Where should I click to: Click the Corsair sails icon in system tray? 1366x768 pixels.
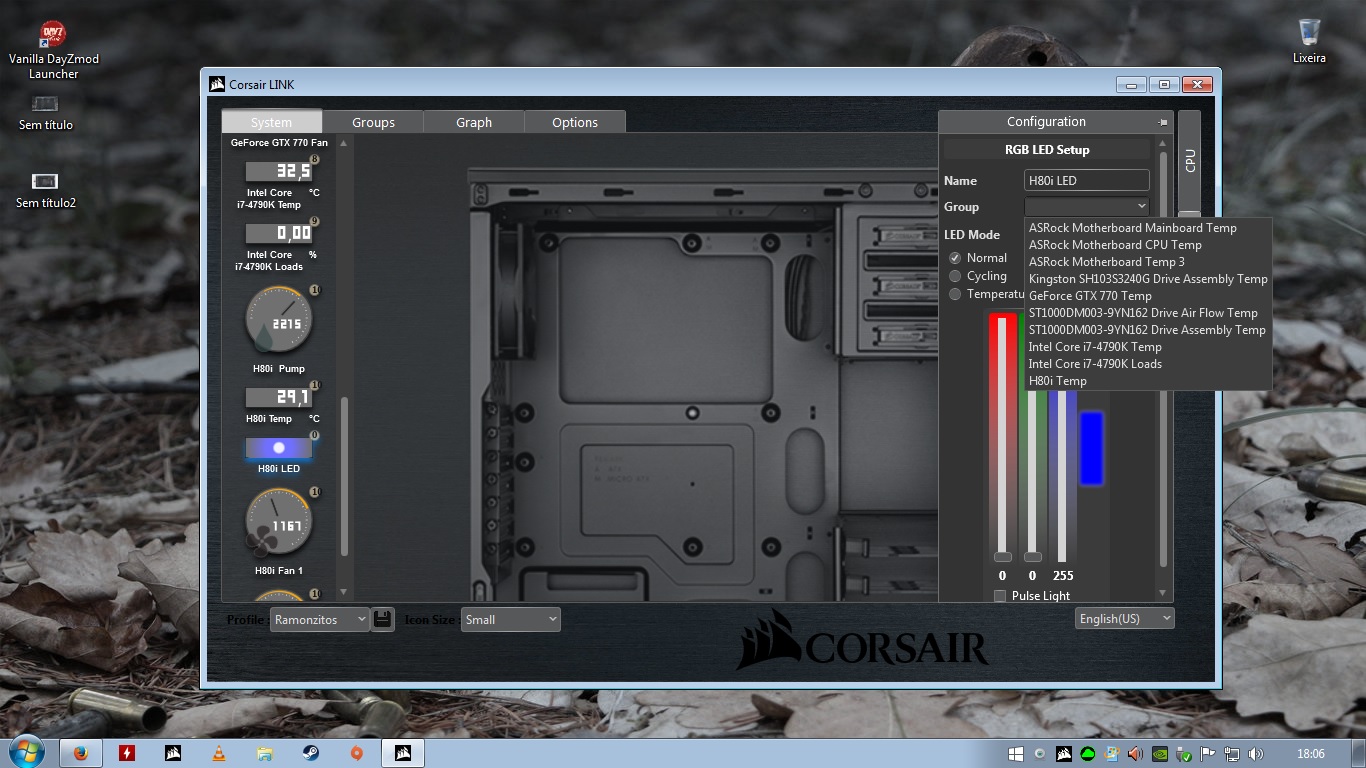click(x=1064, y=754)
